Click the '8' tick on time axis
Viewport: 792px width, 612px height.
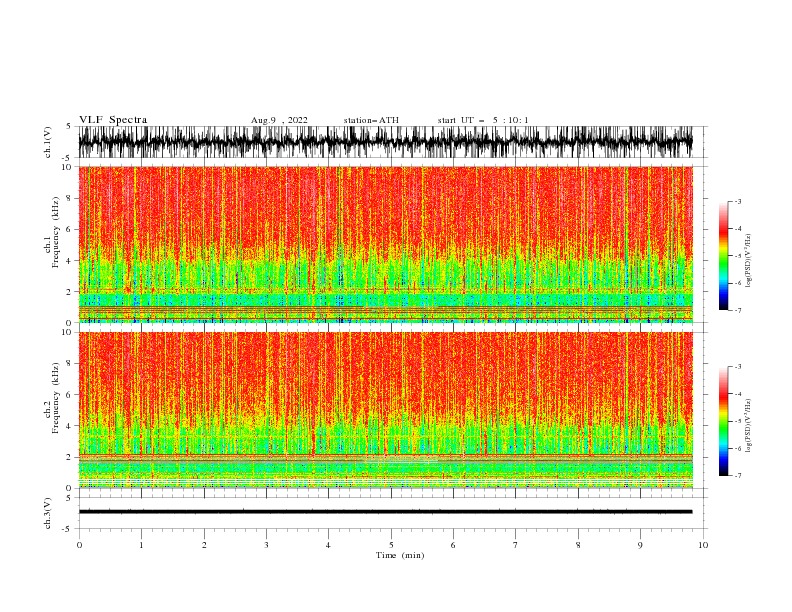pos(578,545)
